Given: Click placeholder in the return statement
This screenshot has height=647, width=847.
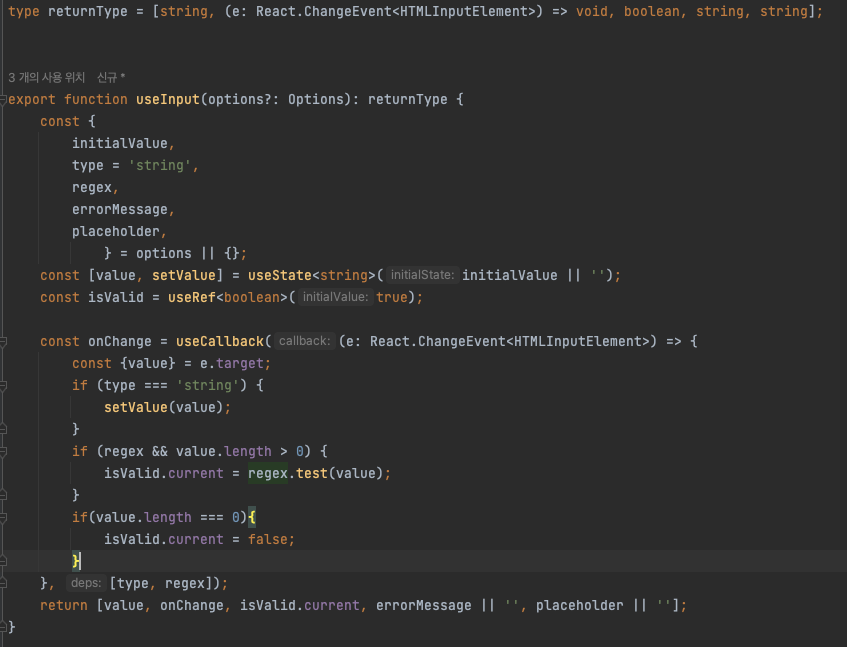Looking at the screenshot, I should (x=580, y=605).
